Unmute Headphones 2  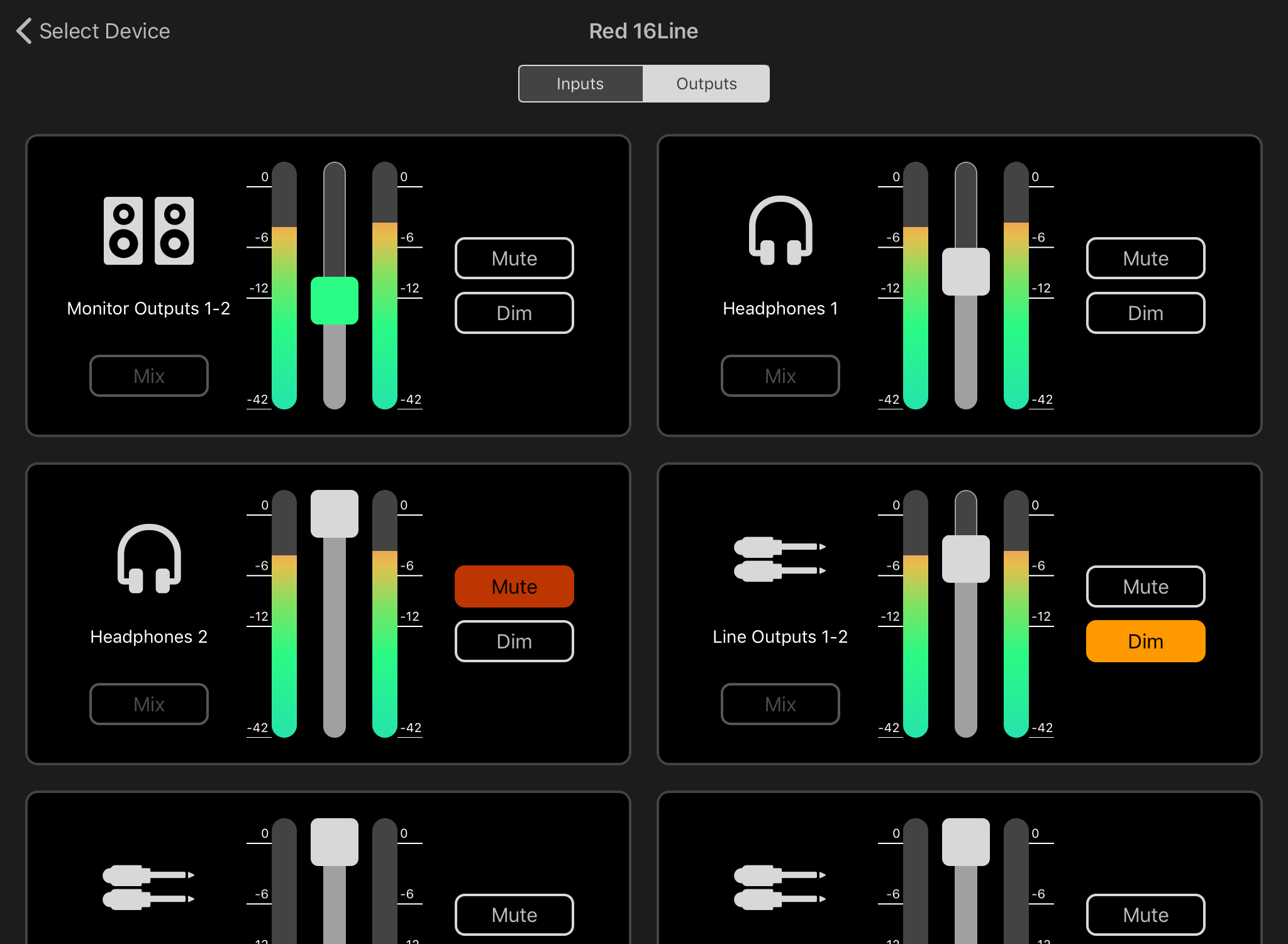click(514, 586)
